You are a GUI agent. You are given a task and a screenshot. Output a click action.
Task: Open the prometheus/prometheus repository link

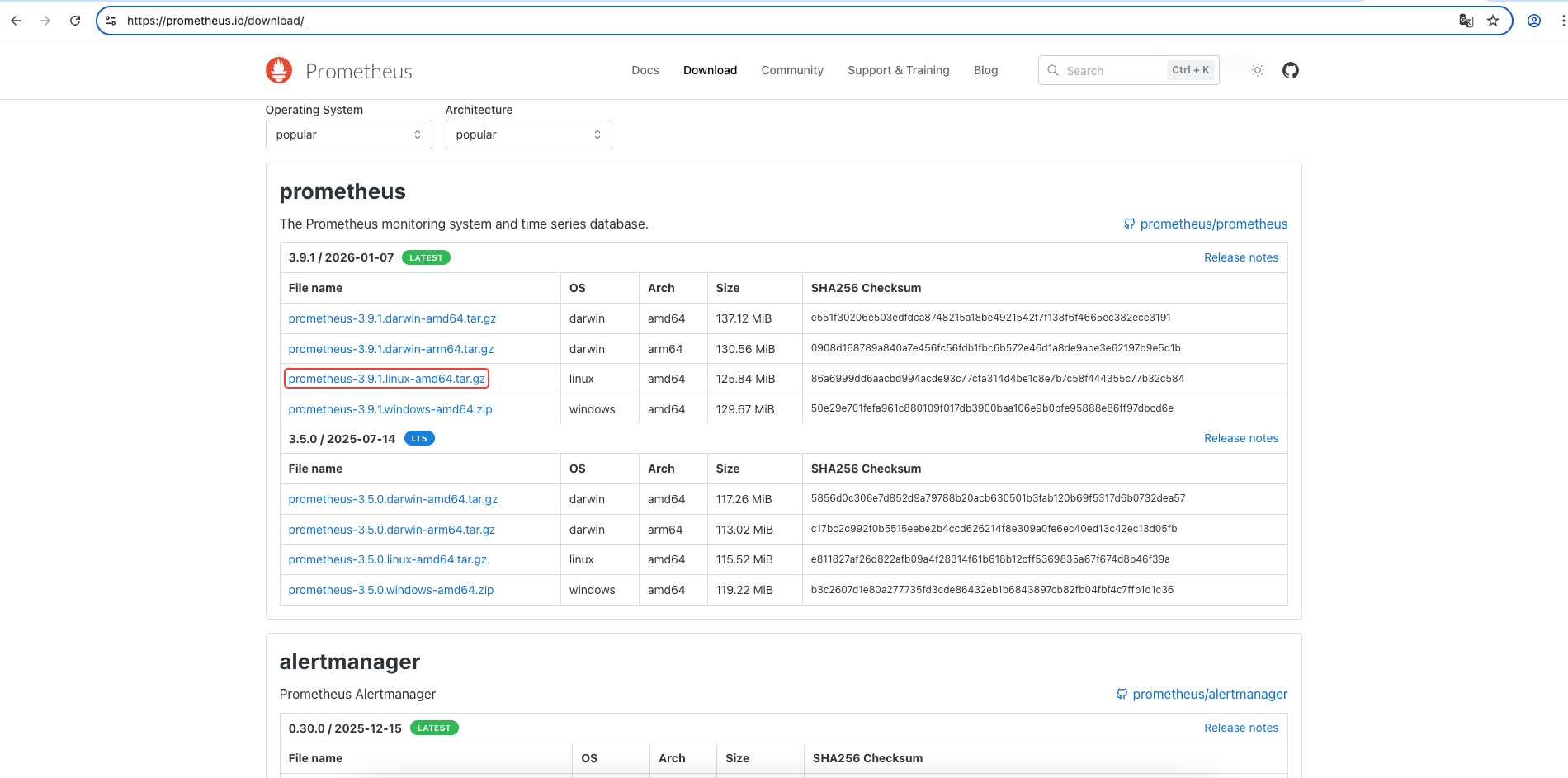(1206, 224)
